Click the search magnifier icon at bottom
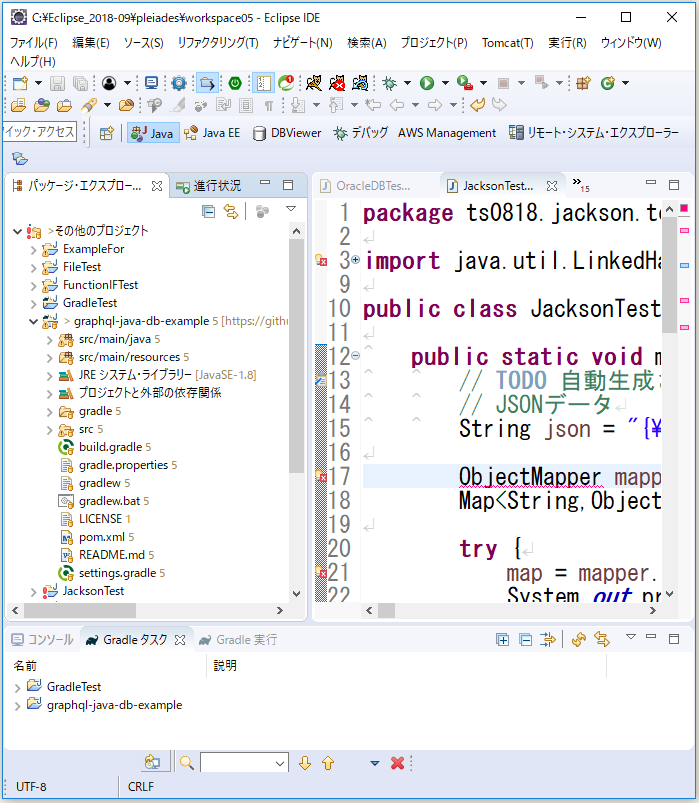 click(x=187, y=763)
